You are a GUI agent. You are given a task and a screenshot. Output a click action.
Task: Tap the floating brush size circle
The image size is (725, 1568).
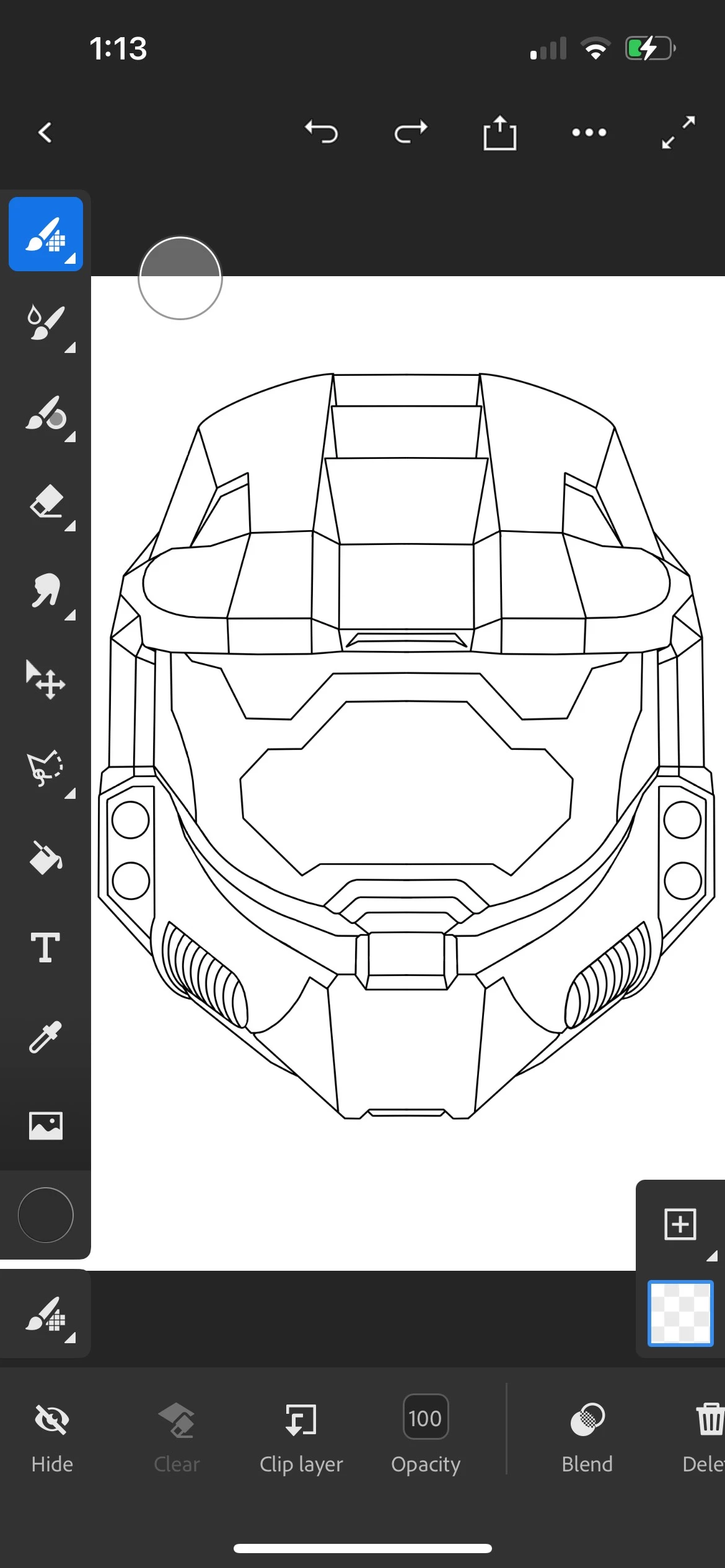180,278
